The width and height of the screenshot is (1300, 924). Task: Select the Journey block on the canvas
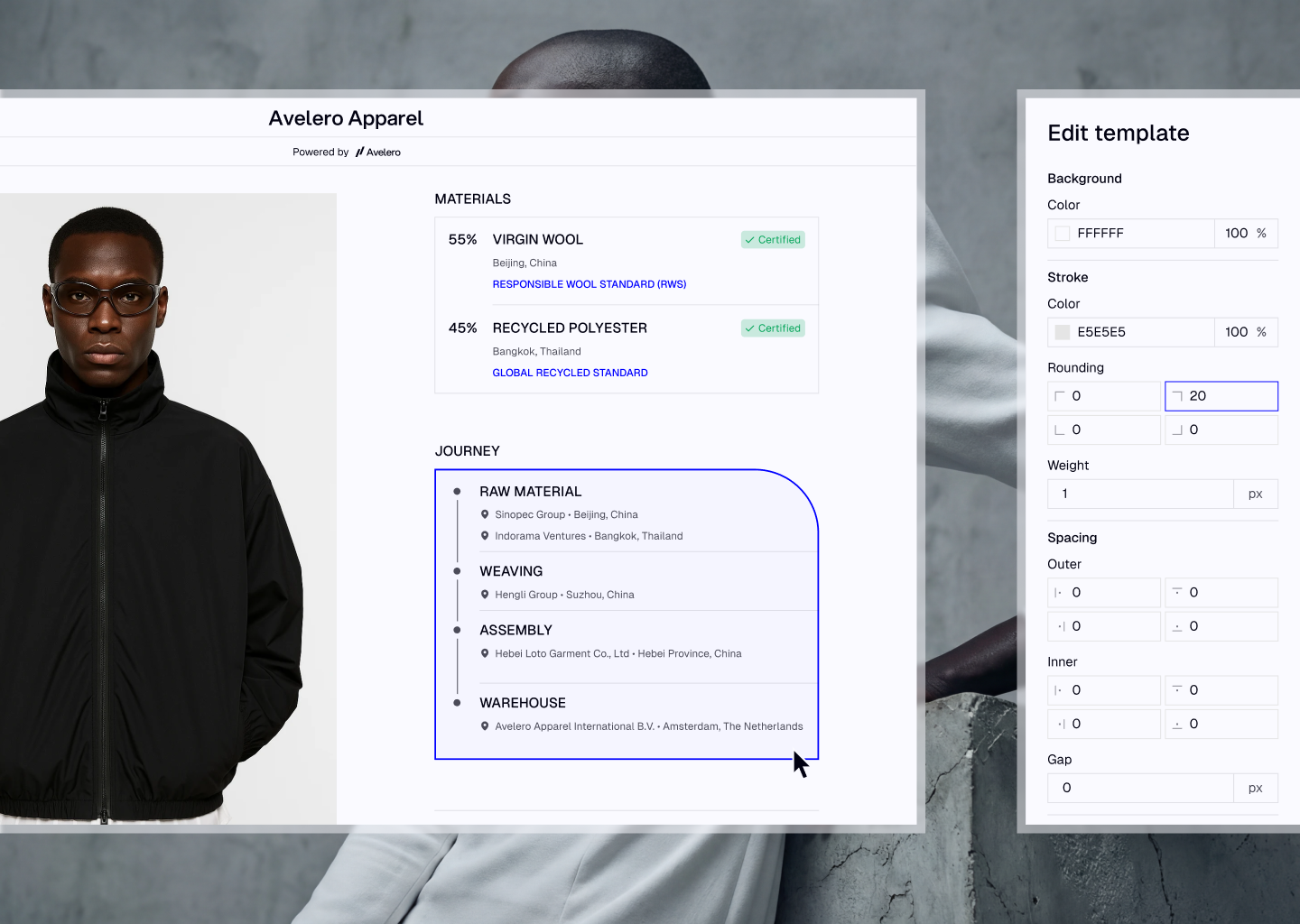(627, 614)
